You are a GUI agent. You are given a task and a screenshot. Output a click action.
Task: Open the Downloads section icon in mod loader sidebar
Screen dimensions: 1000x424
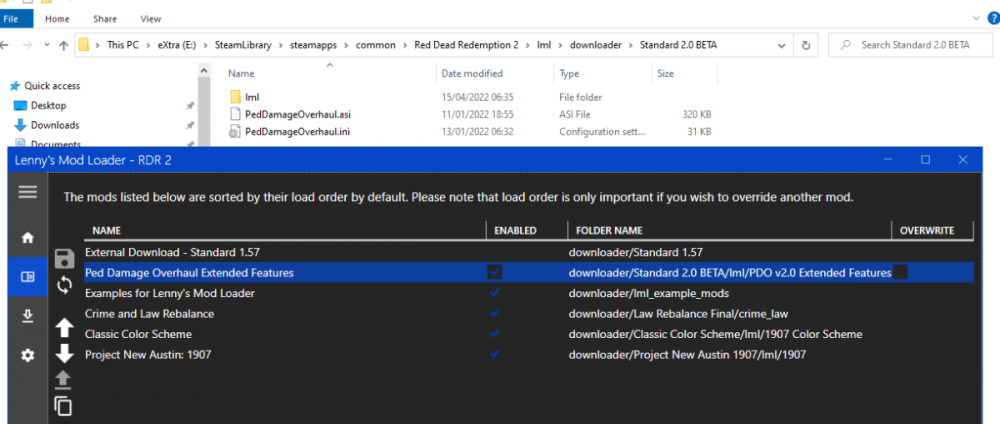(27, 316)
